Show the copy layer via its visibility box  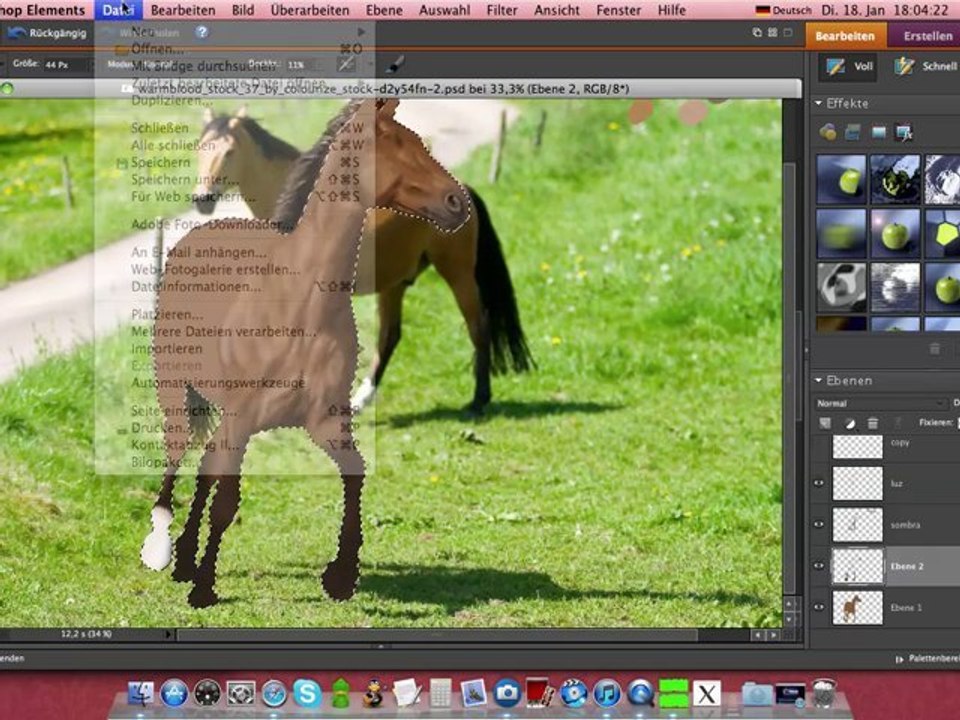coord(819,446)
